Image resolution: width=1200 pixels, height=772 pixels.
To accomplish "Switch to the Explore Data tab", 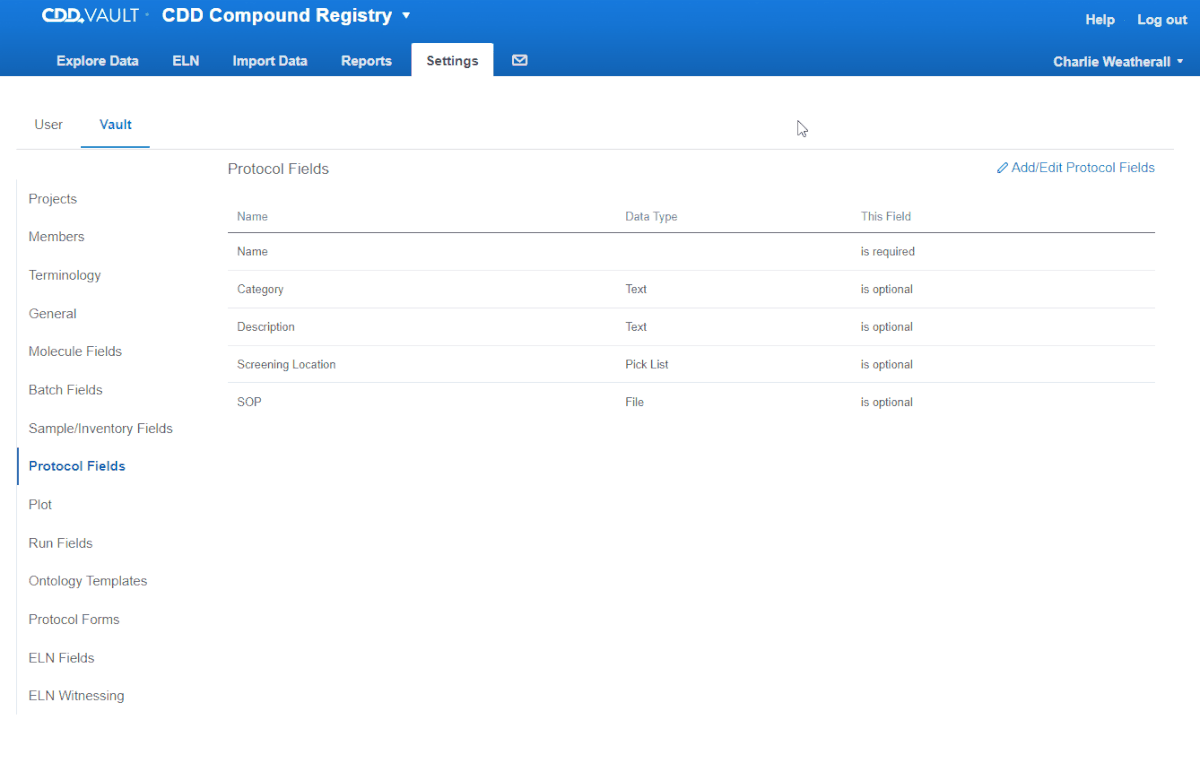I will click(x=97, y=61).
